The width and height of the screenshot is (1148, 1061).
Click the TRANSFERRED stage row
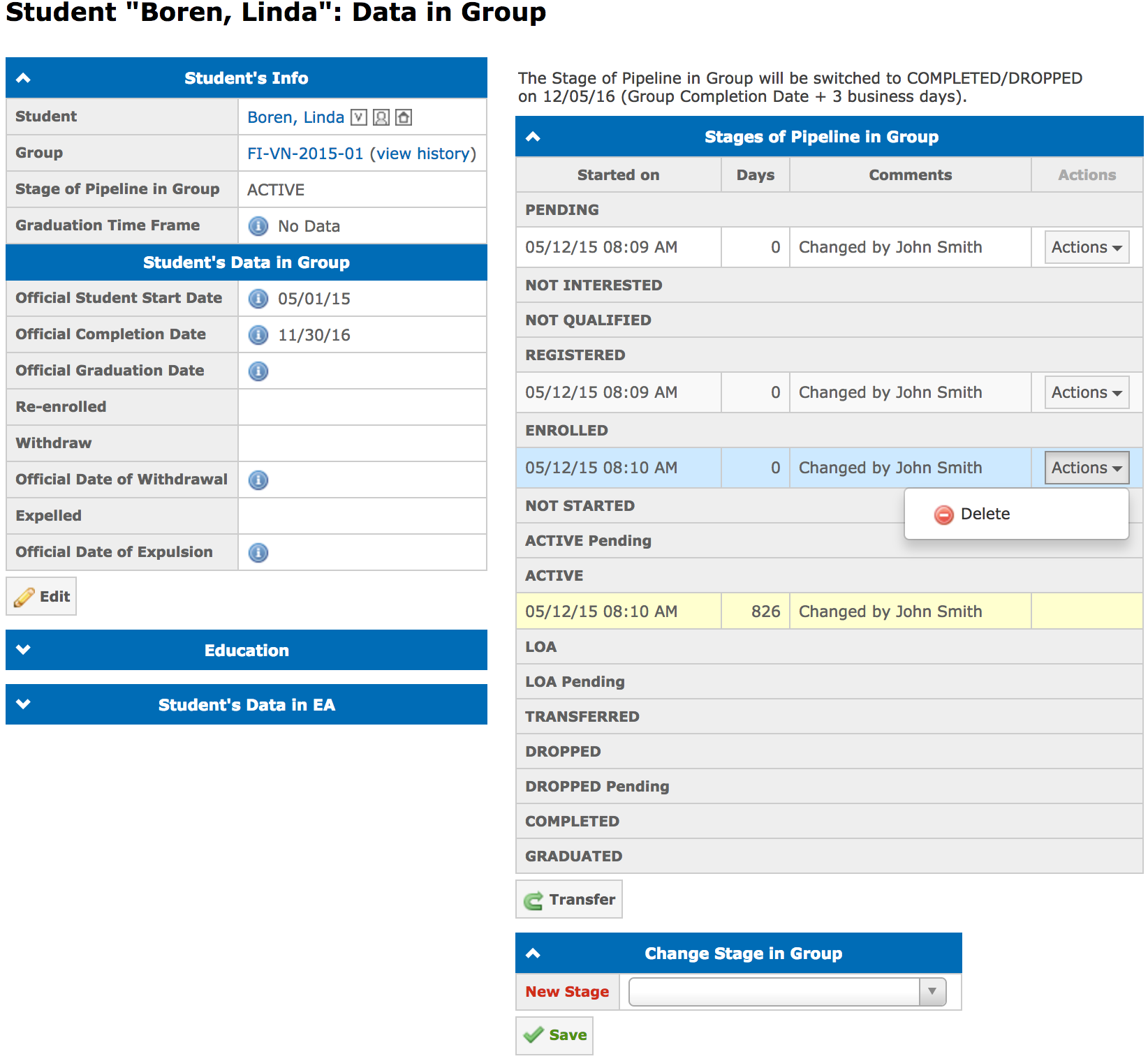click(830, 717)
